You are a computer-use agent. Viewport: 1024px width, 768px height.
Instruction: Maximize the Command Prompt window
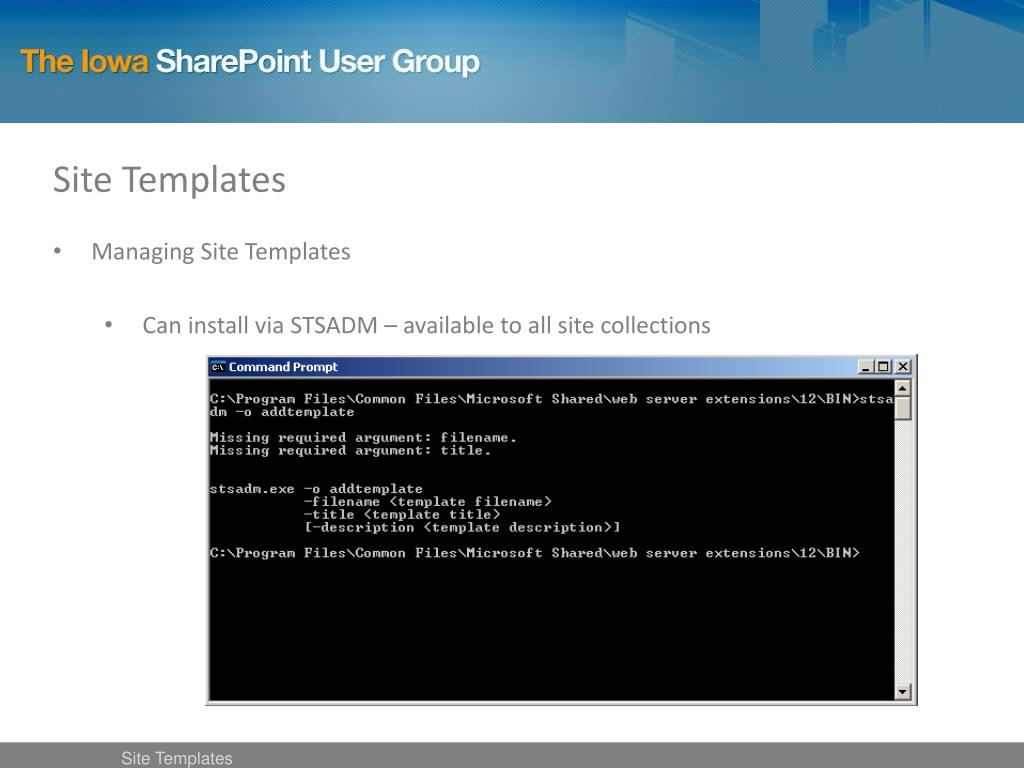[883, 367]
